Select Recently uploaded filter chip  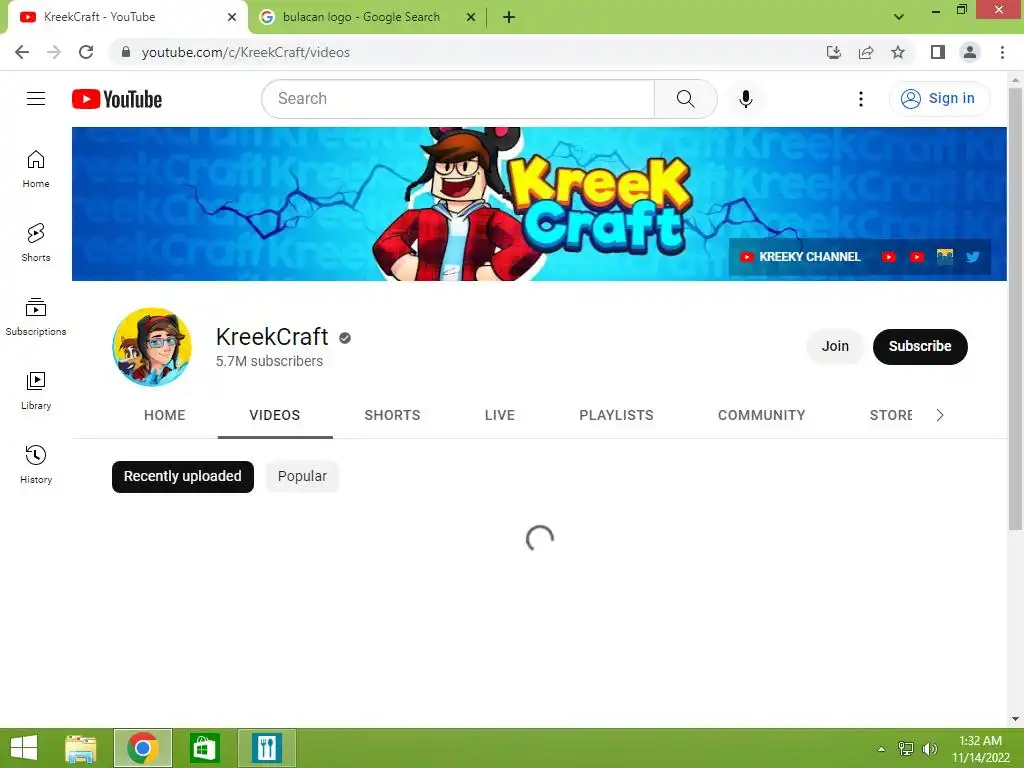click(183, 476)
